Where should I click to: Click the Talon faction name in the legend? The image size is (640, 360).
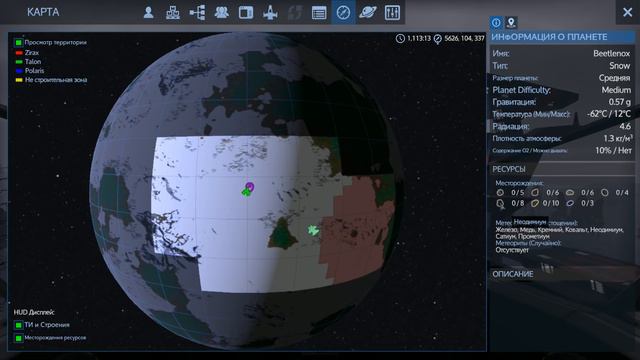pos(33,62)
